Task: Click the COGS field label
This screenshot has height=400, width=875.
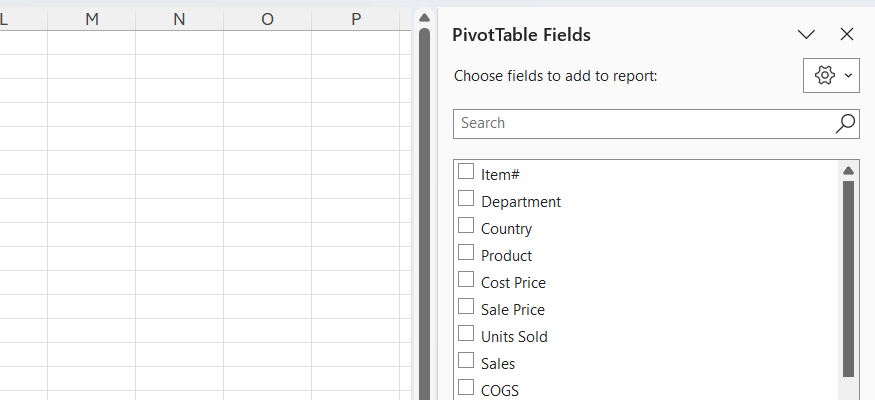Action: pyautogui.click(x=499, y=391)
